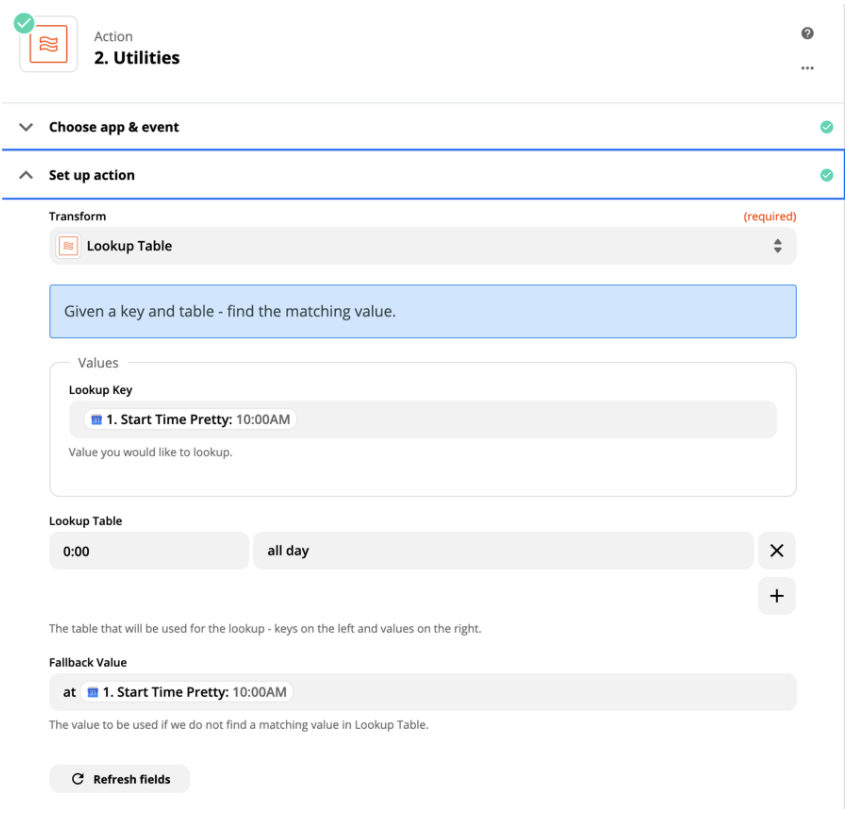
Task: Open the help question mark icon
Action: (807, 34)
